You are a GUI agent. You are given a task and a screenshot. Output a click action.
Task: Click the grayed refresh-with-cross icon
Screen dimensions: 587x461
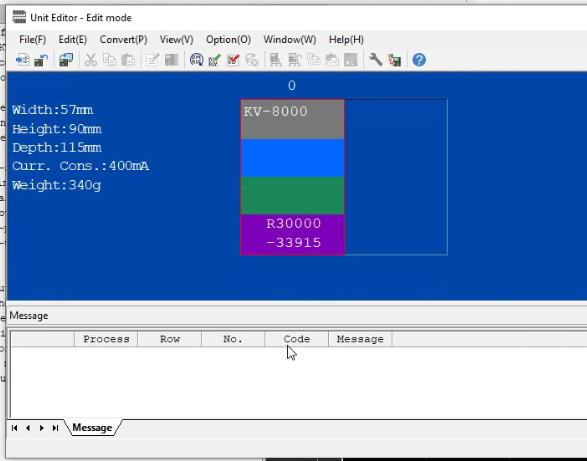pos(252,60)
